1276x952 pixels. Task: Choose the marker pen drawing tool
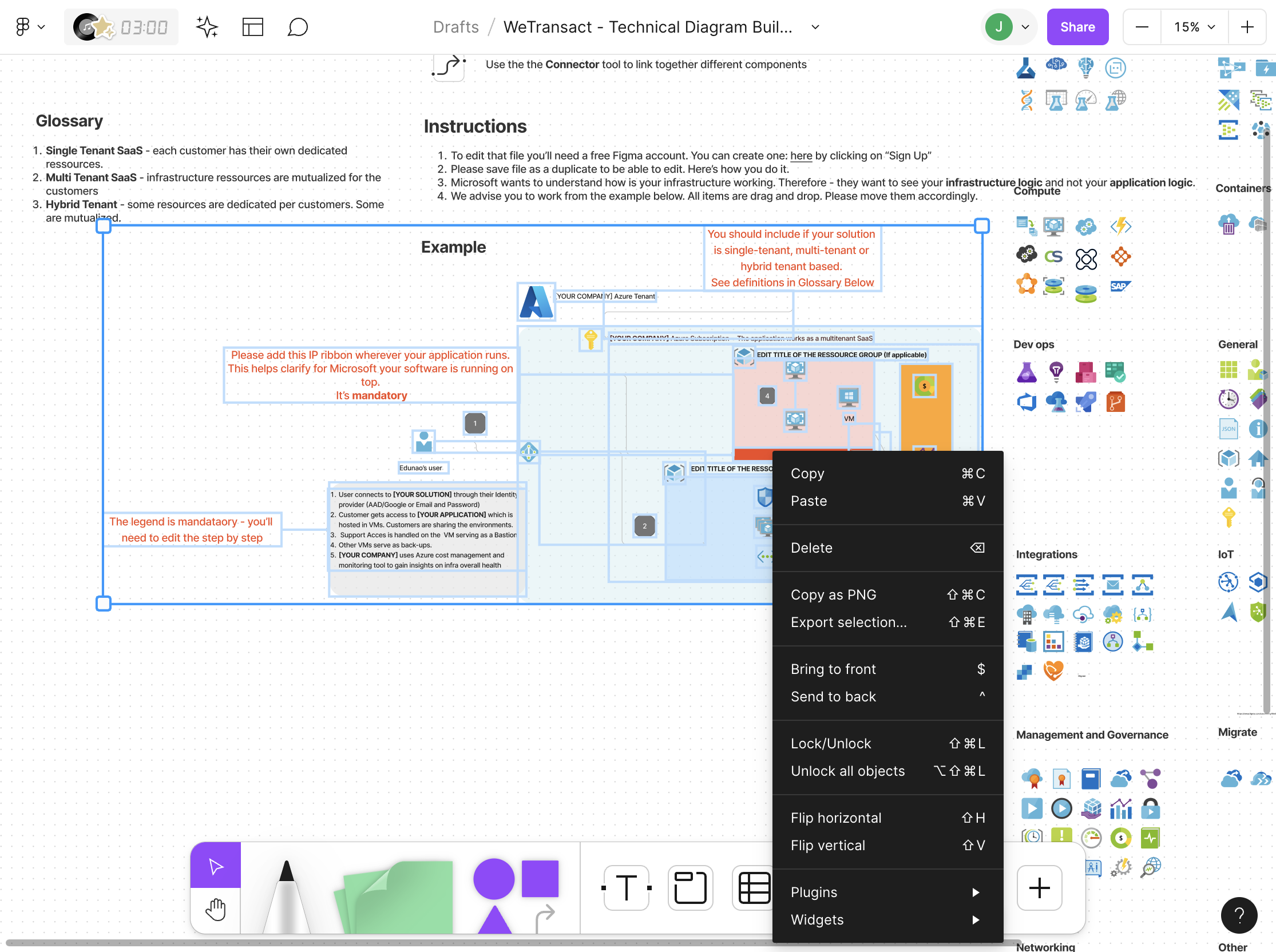[287, 896]
